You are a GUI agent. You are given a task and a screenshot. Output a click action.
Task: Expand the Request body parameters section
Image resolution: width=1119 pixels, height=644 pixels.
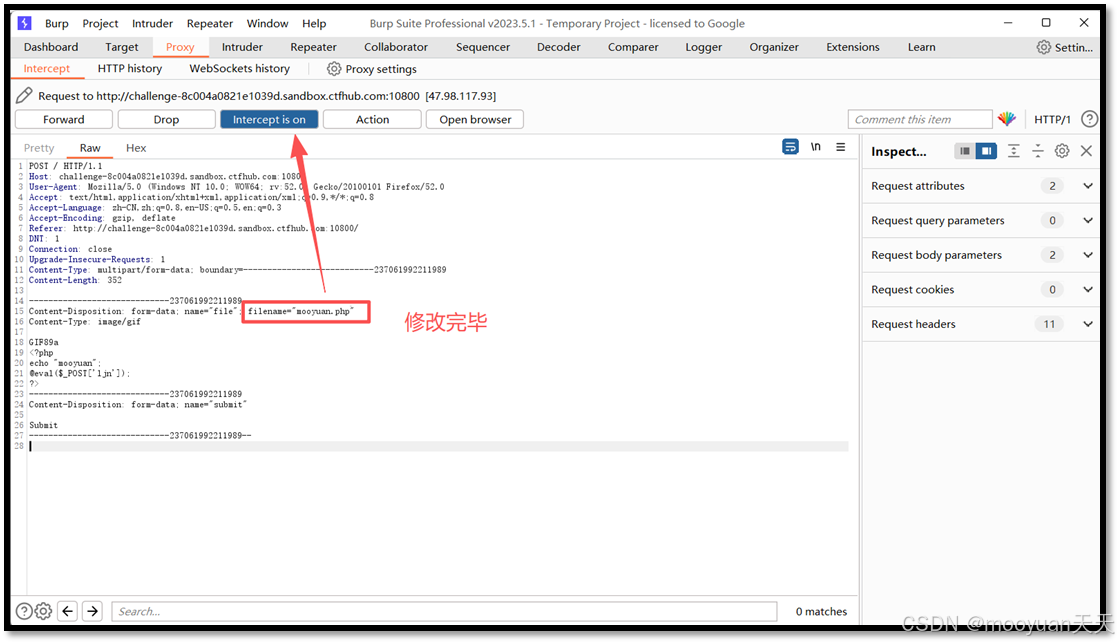(x=1088, y=255)
